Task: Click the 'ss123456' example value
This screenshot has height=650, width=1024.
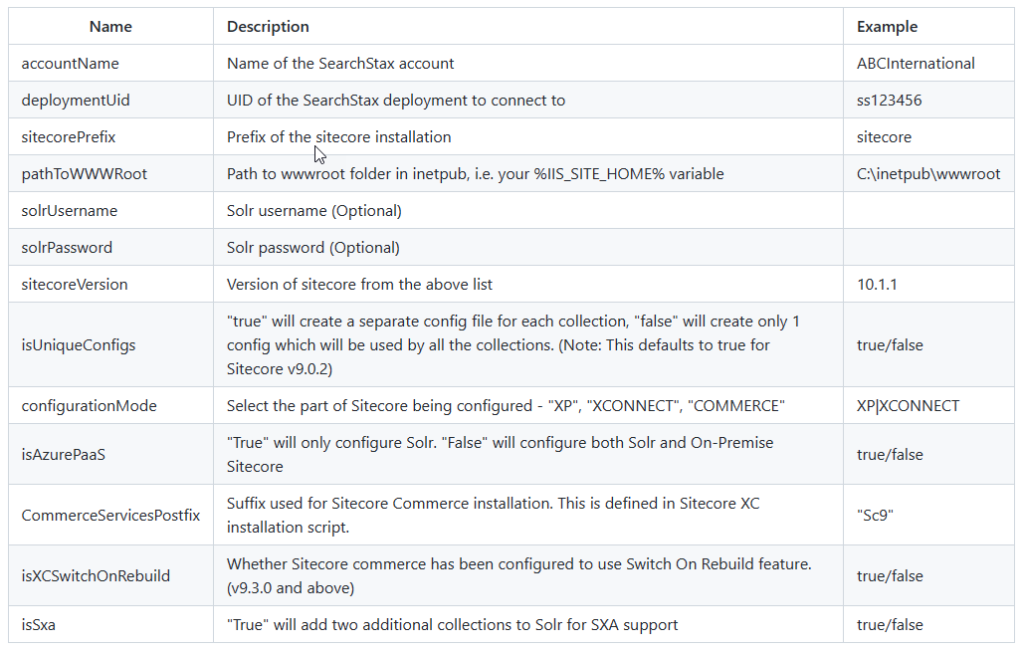Action: coord(889,100)
